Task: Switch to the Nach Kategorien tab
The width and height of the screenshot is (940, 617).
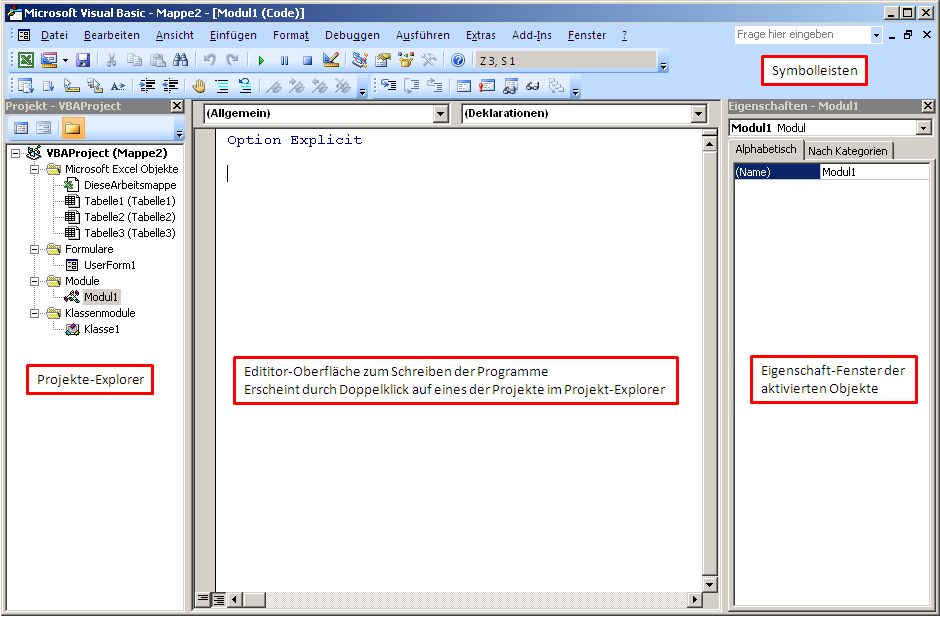Action: click(848, 151)
